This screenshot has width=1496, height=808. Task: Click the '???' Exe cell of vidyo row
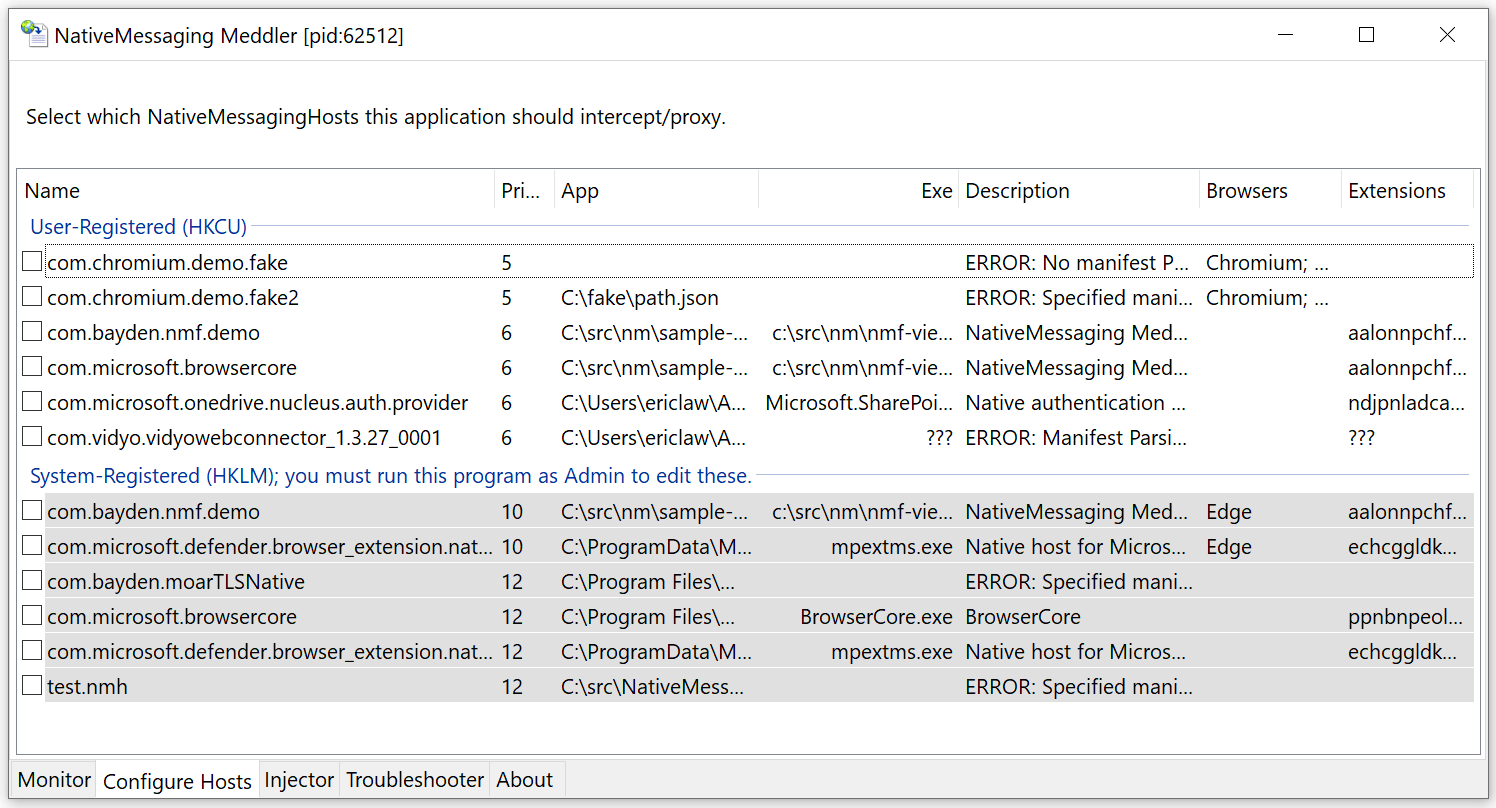(x=939, y=437)
